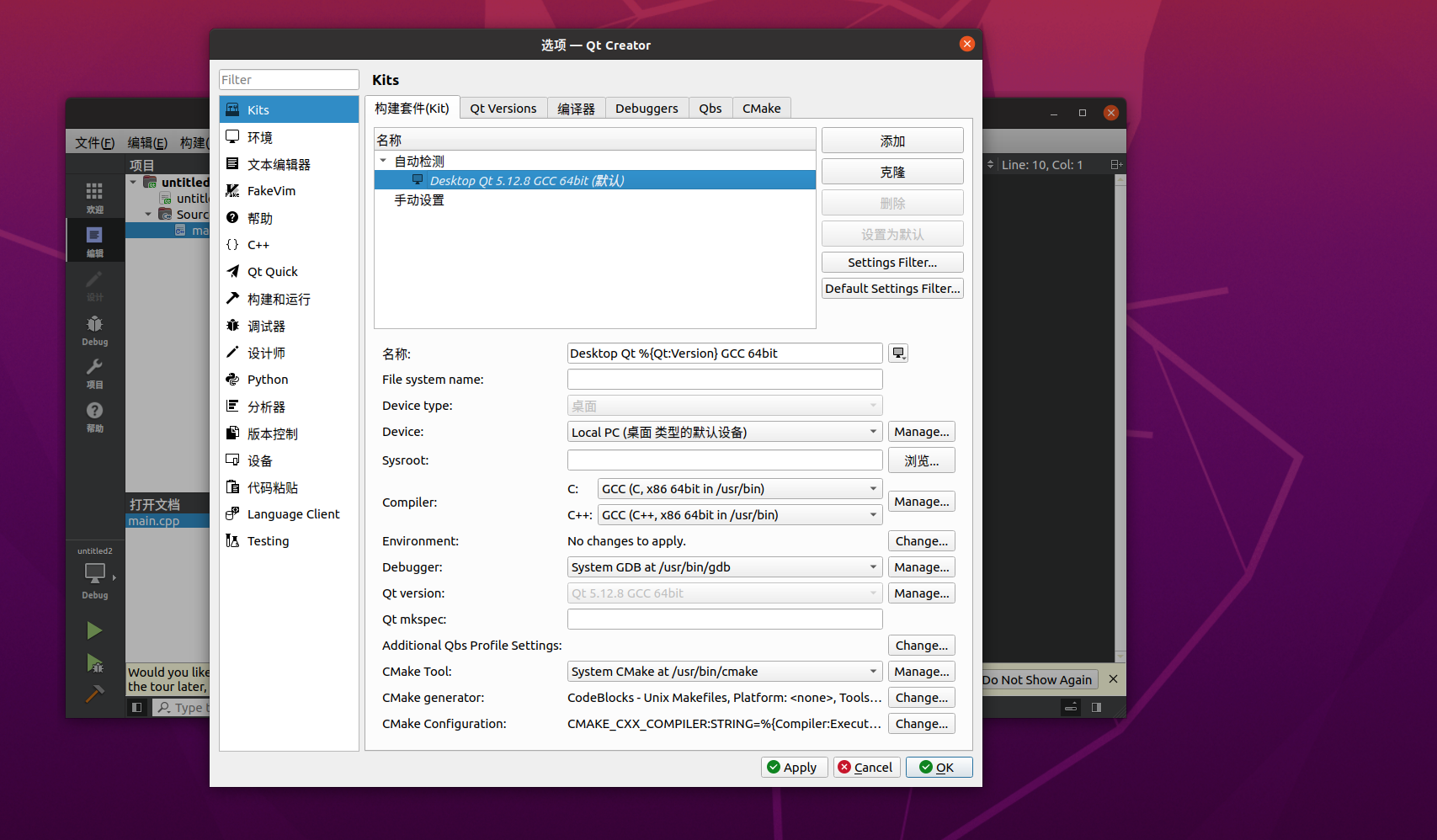The image size is (1437, 840).
Task: Open the 文本编辑器 settings category
Action: coord(289,164)
